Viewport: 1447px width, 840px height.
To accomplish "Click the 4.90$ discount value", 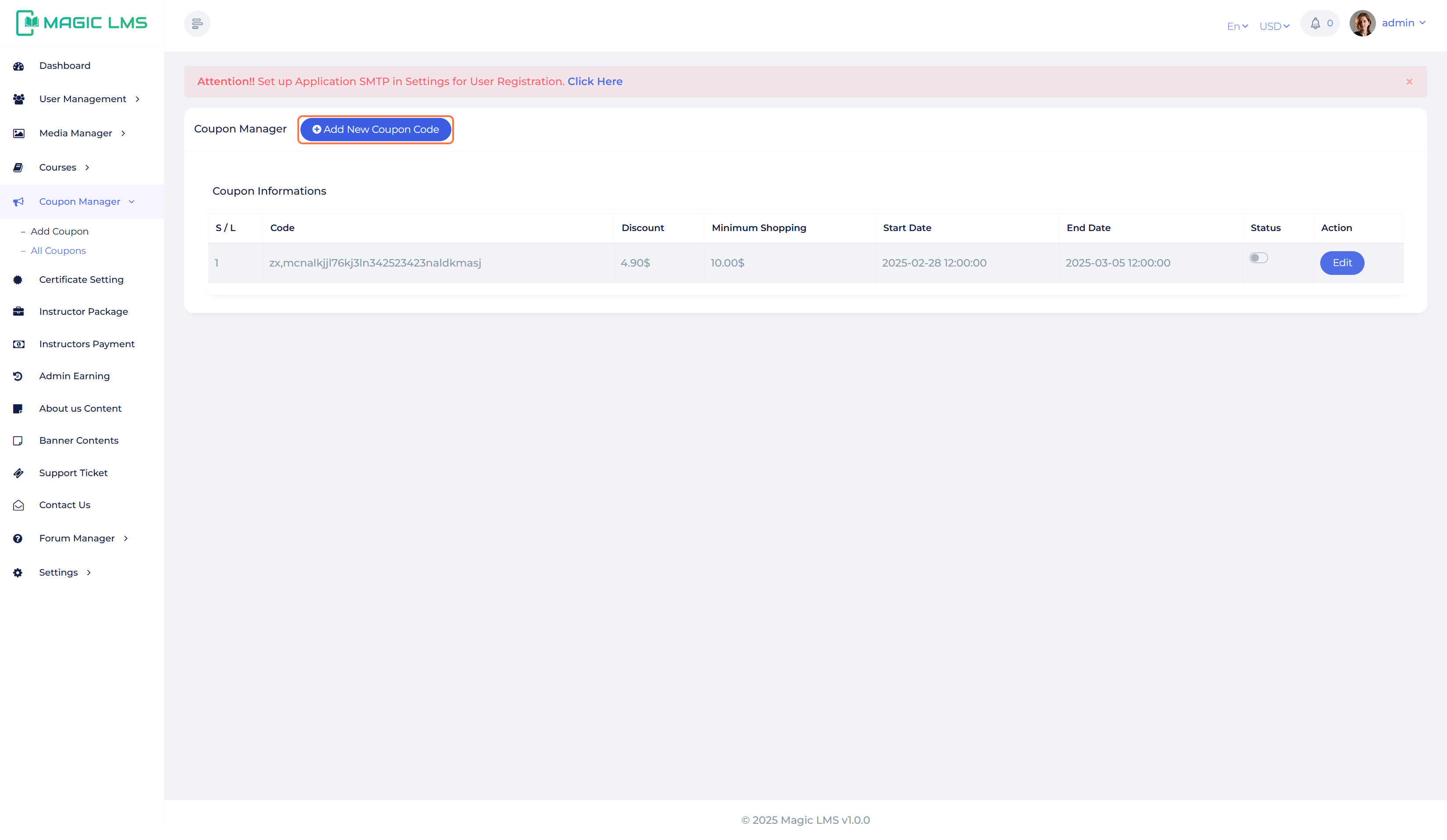I will [x=635, y=263].
